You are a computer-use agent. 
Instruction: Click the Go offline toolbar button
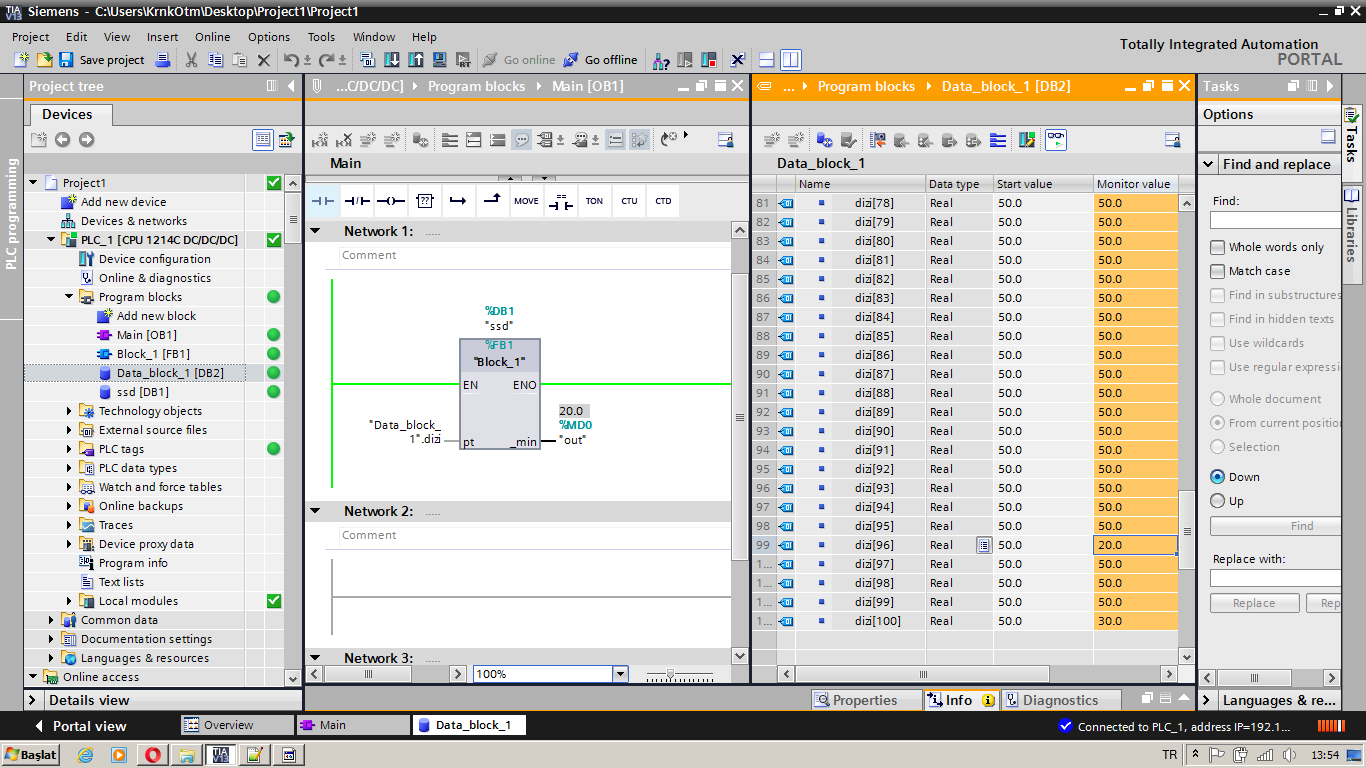pyautogui.click(x=599, y=60)
